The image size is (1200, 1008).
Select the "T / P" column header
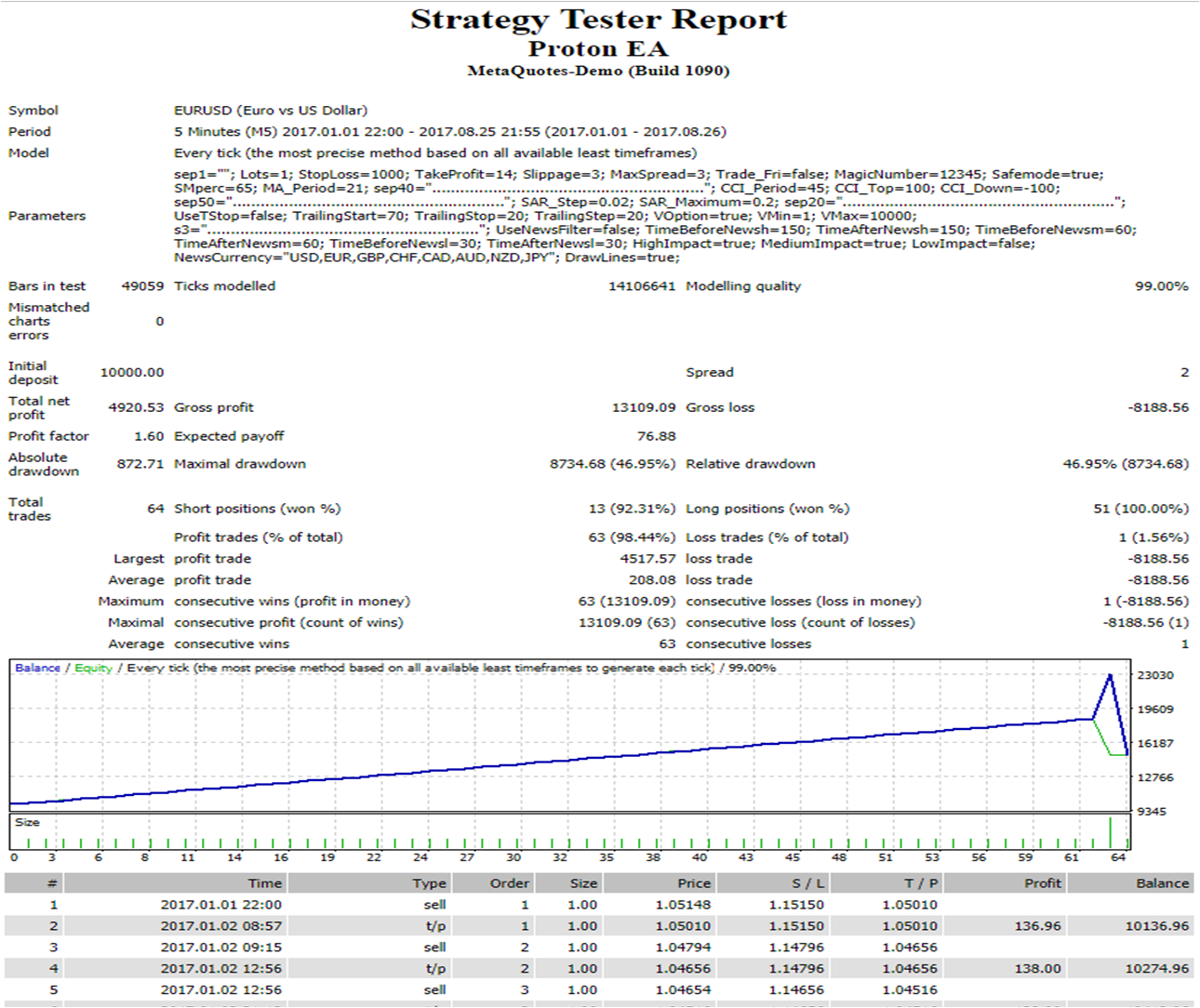922,884
